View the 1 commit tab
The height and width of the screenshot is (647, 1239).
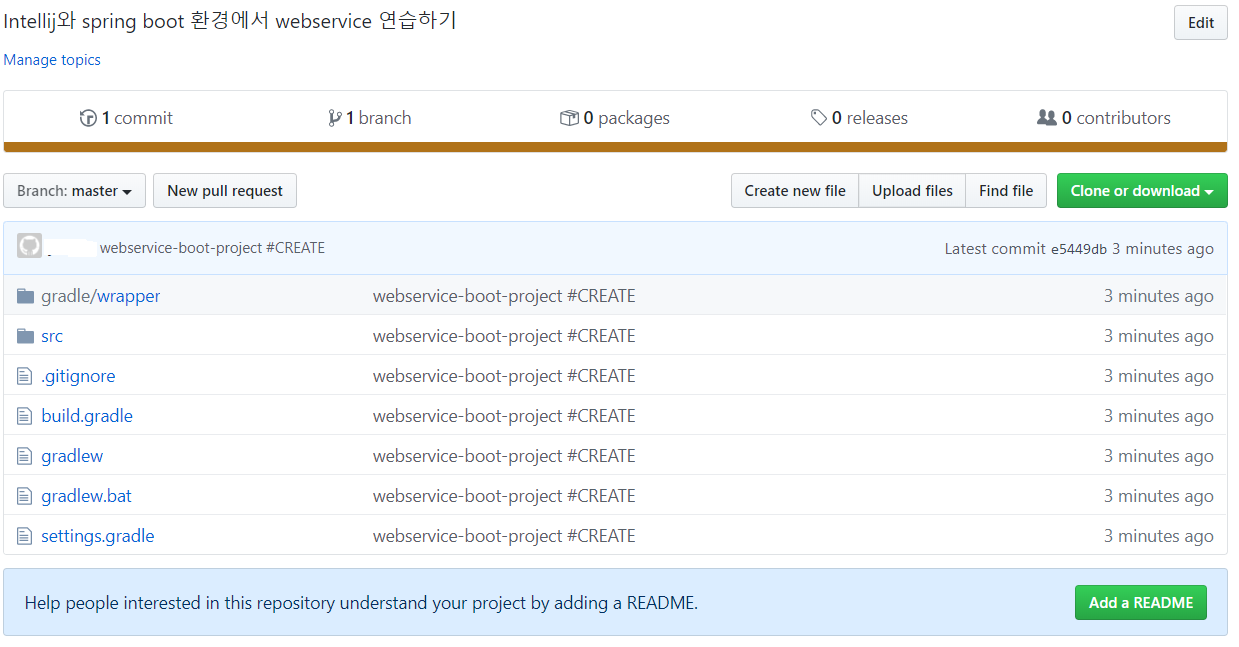126,118
